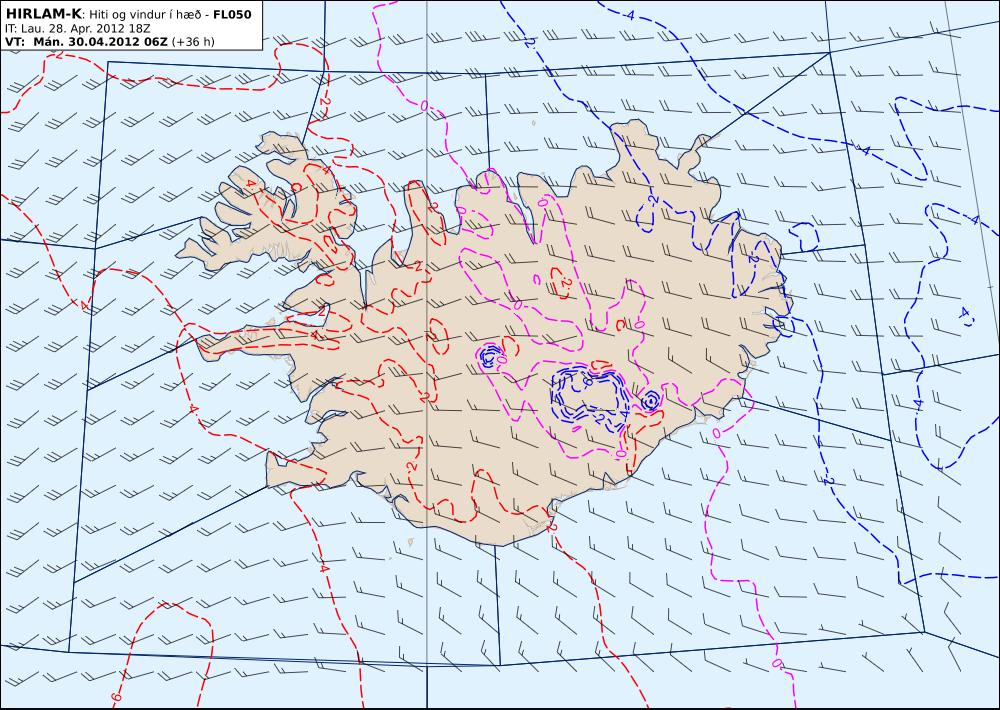
Task: Click the FL050 flight level label
Action: click(x=232, y=15)
